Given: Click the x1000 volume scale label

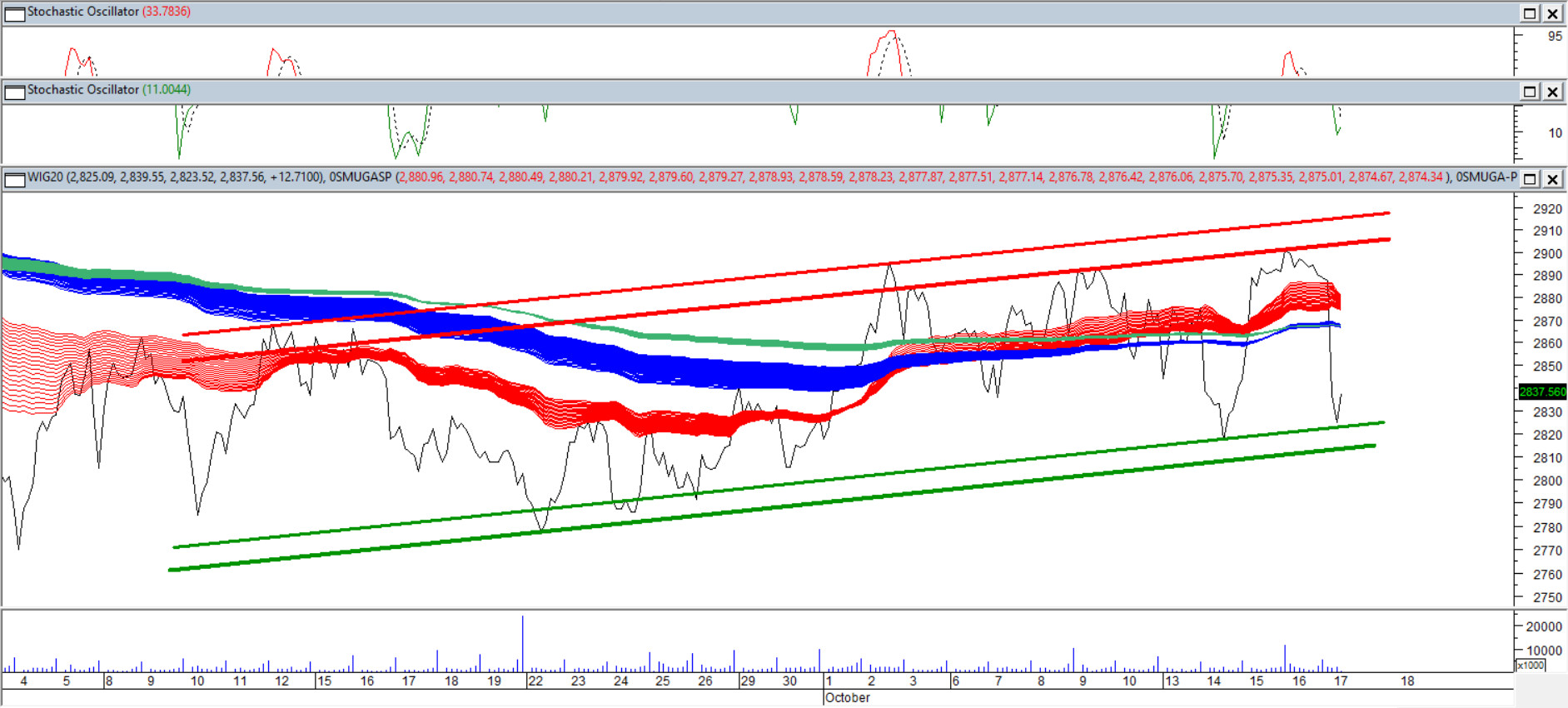Looking at the screenshot, I should 1531,666.
